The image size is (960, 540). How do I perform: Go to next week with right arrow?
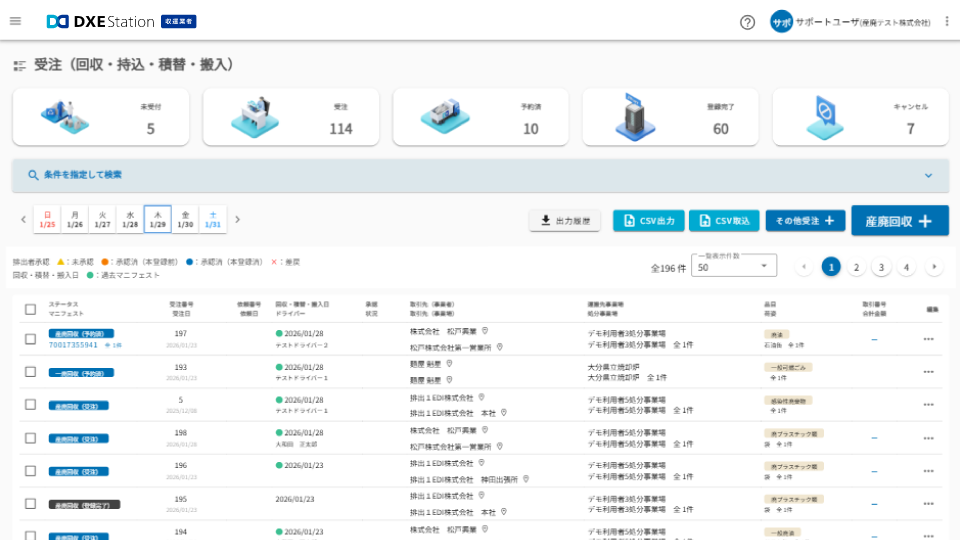(238, 219)
